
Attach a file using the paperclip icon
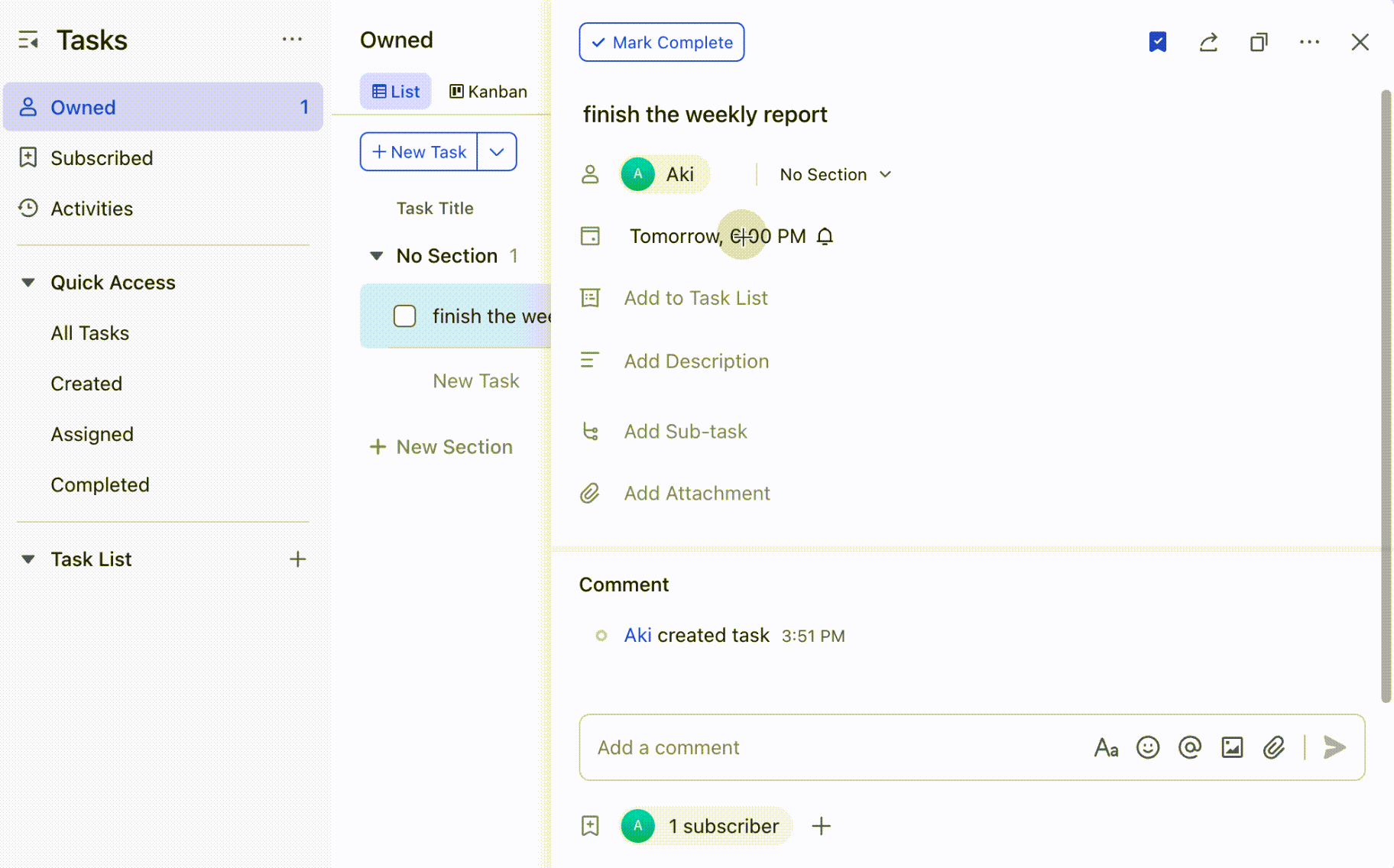[x=1273, y=747]
